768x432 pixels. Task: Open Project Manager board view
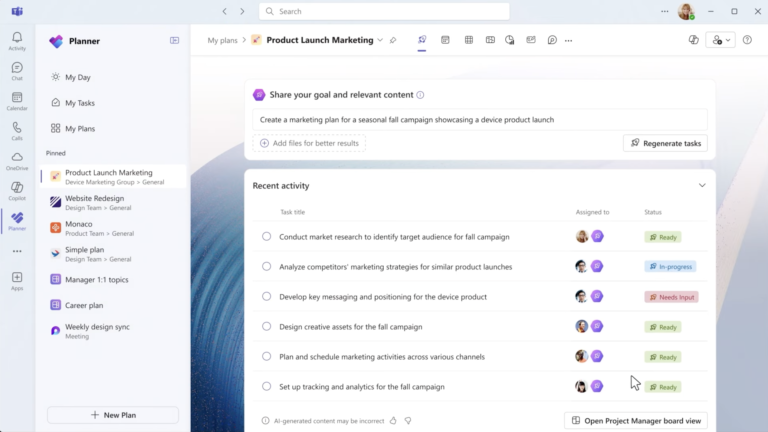pos(636,421)
